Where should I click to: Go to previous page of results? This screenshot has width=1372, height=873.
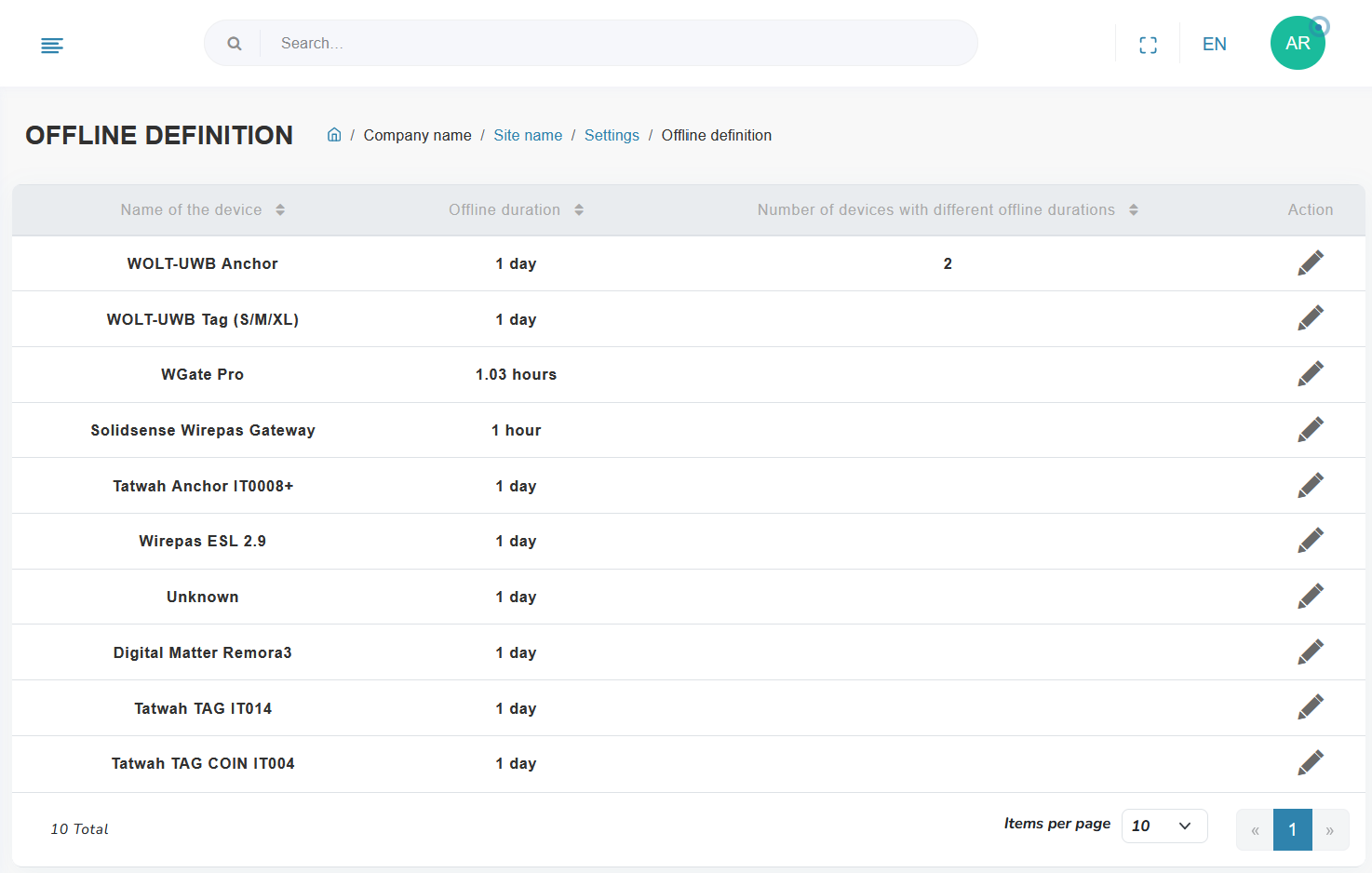pos(1255,830)
